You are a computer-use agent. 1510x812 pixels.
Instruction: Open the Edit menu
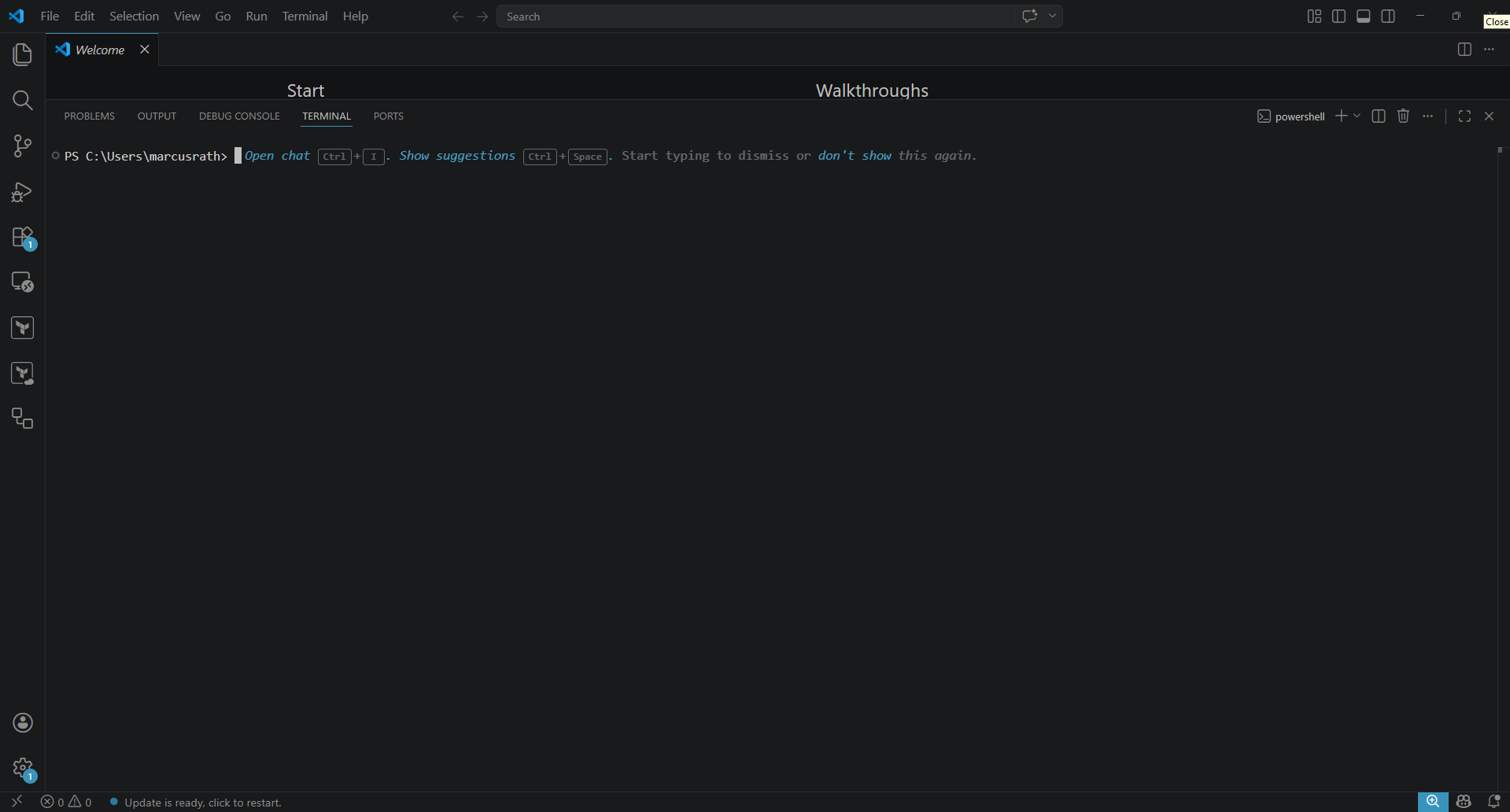84,16
